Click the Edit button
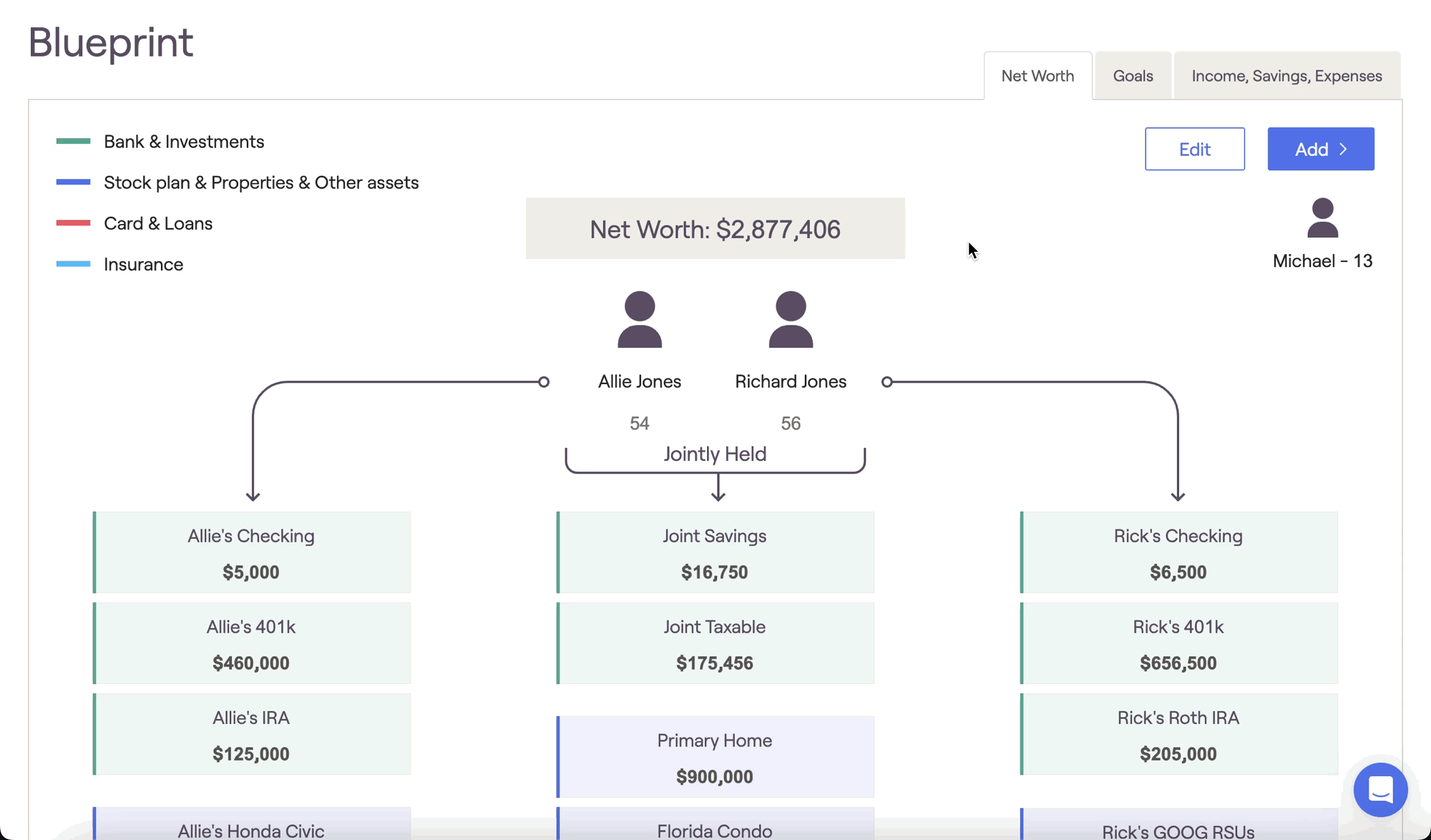 coord(1194,149)
